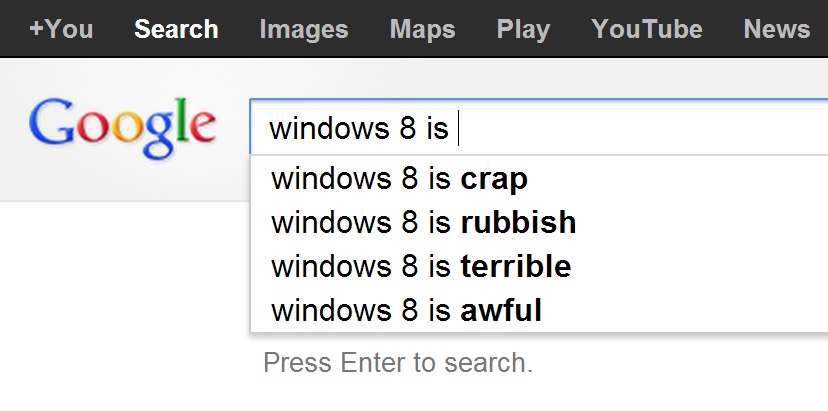Click the Google logo
Screen dimensions: 828x411
coord(122,126)
